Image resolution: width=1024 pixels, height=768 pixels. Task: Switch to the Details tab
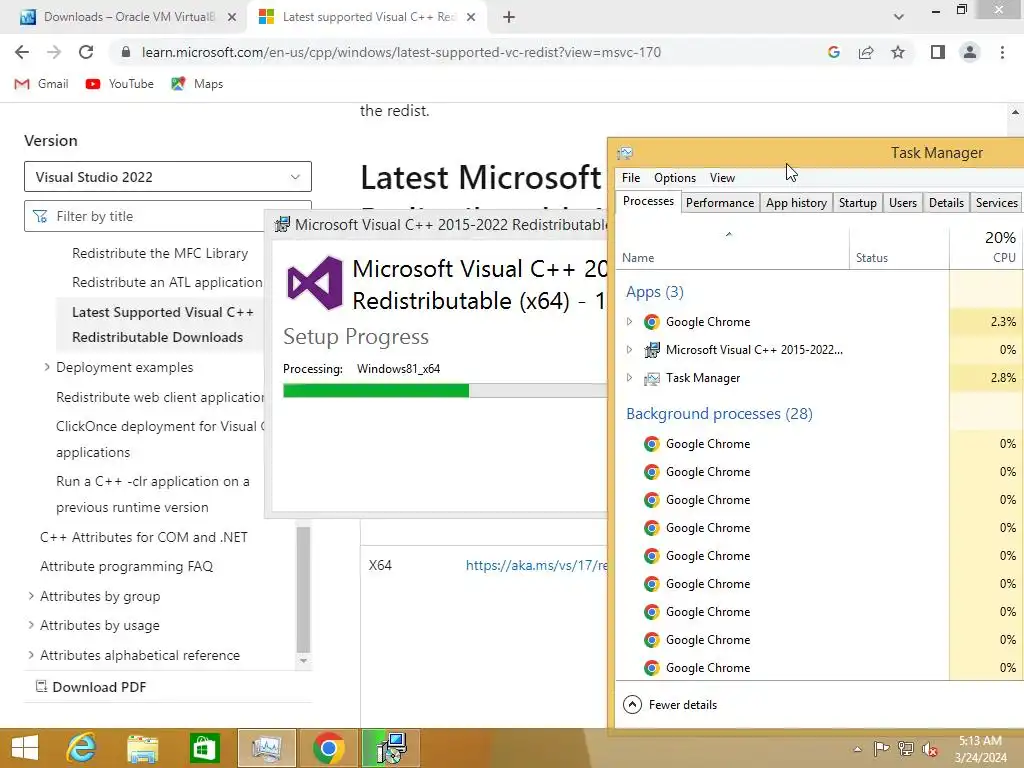[946, 202]
